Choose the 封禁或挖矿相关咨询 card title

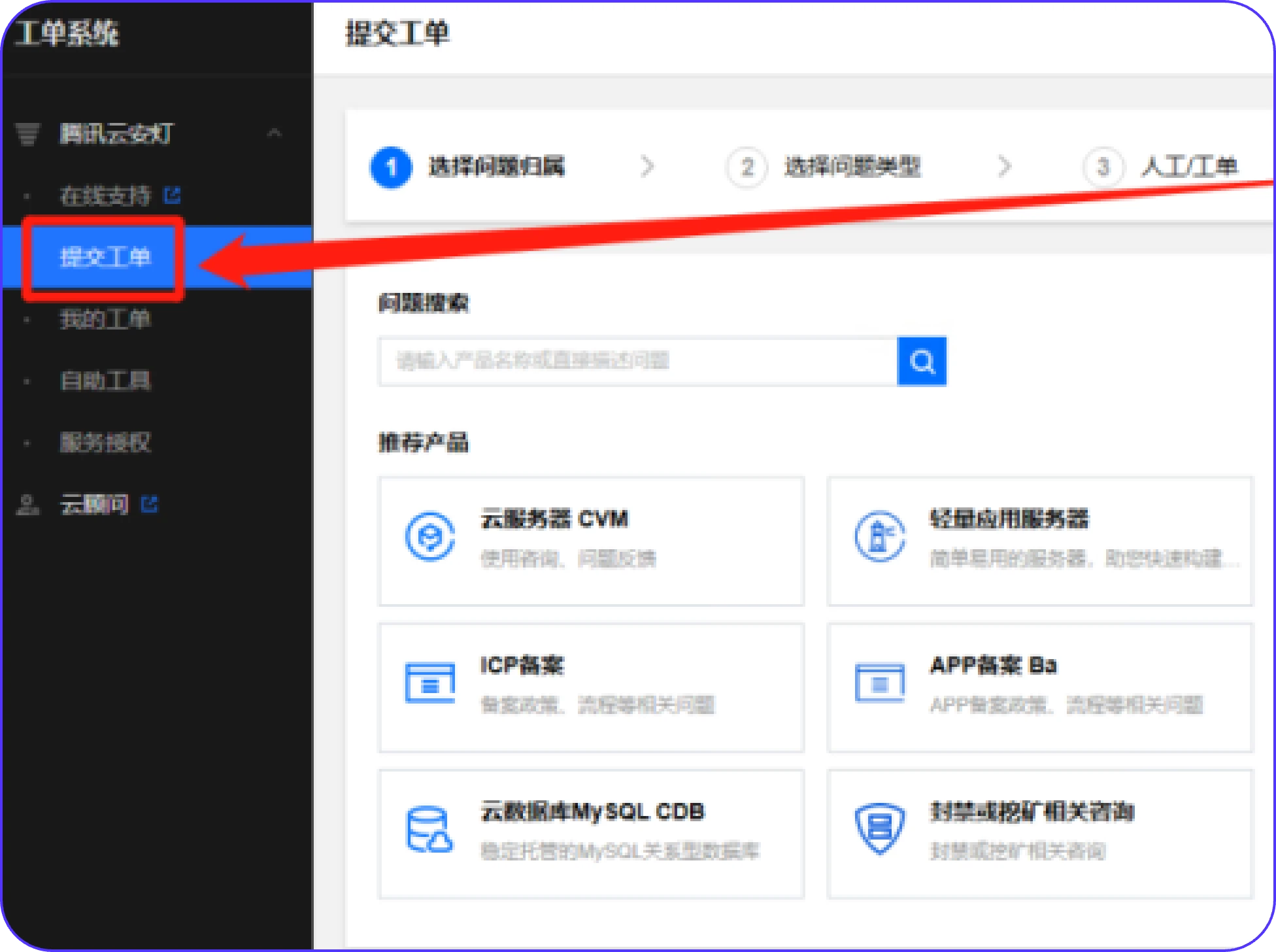(1032, 812)
